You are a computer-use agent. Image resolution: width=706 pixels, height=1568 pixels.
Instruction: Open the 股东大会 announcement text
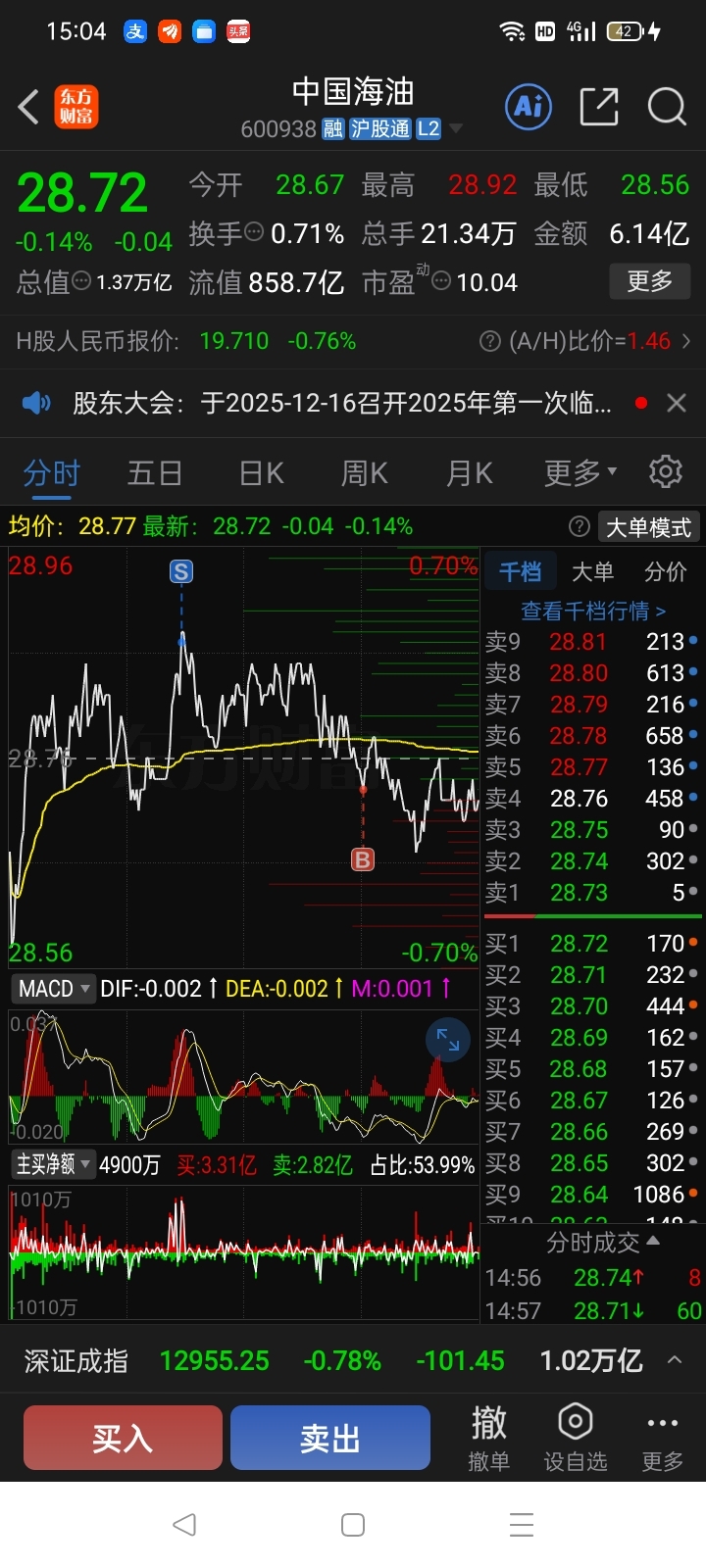(x=342, y=402)
